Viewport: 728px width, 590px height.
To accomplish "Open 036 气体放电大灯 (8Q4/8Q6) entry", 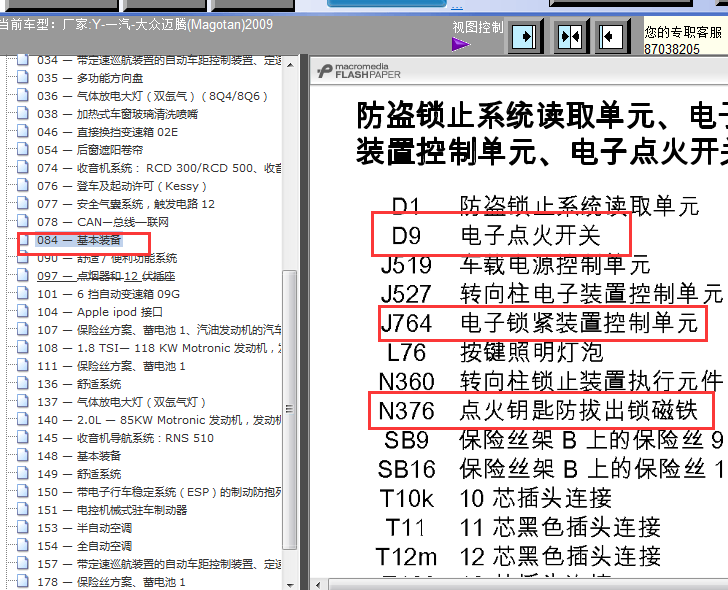I will [152, 96].
